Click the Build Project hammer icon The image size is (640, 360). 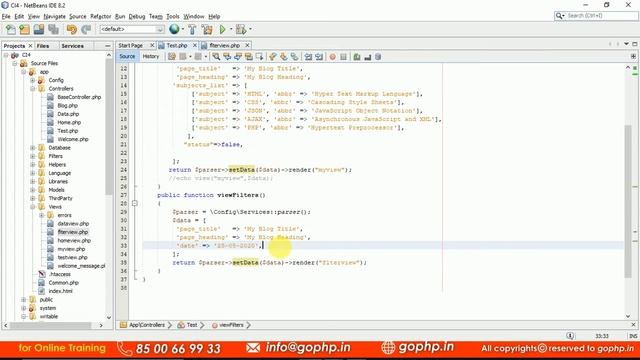click(x=192, y=29)
